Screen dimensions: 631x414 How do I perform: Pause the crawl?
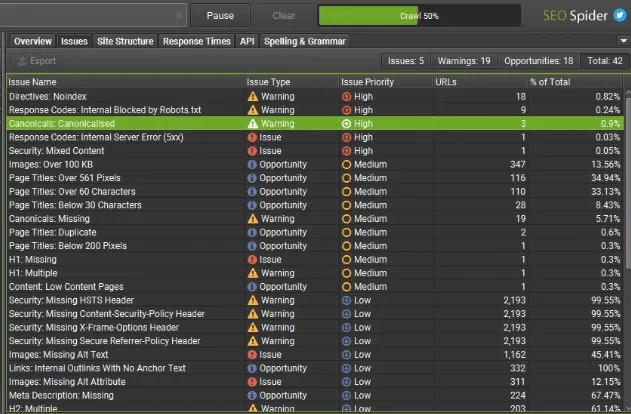click(220, 15)
